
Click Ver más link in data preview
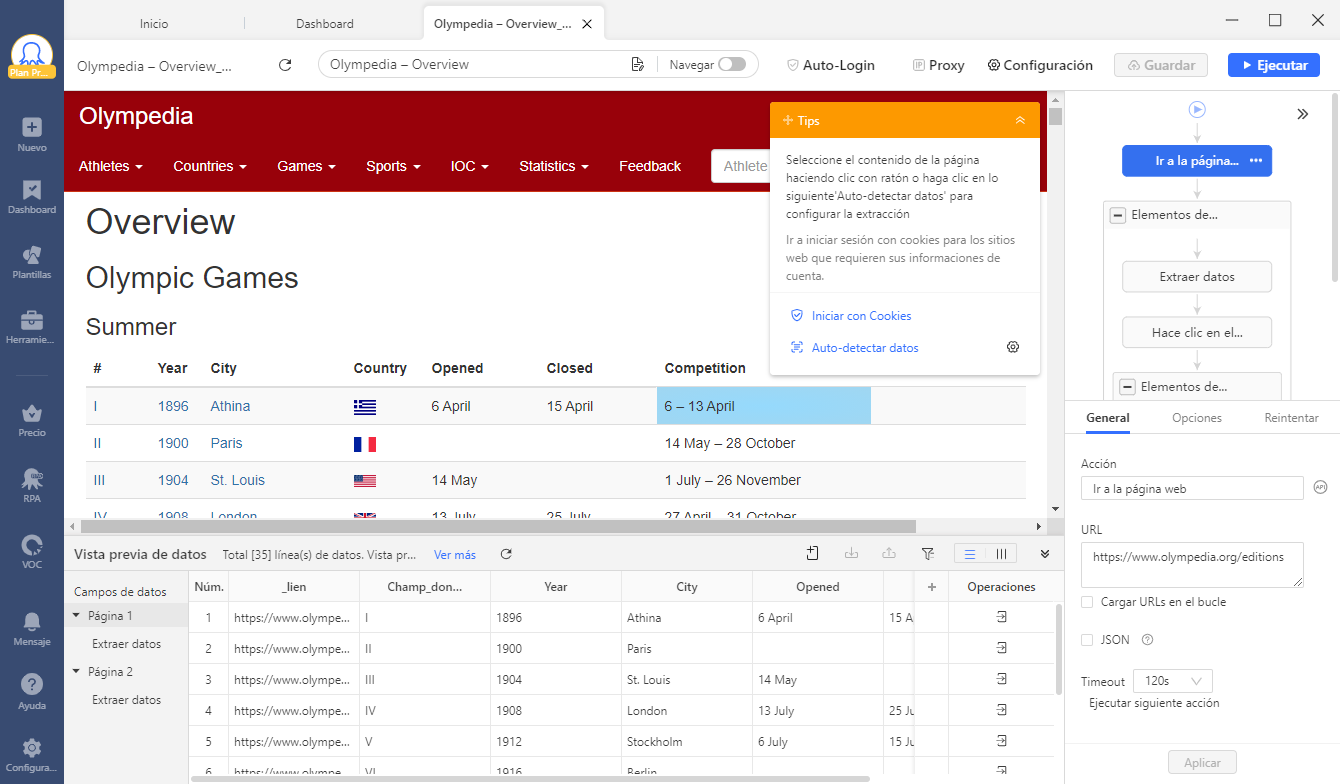(x=455, y=554)
